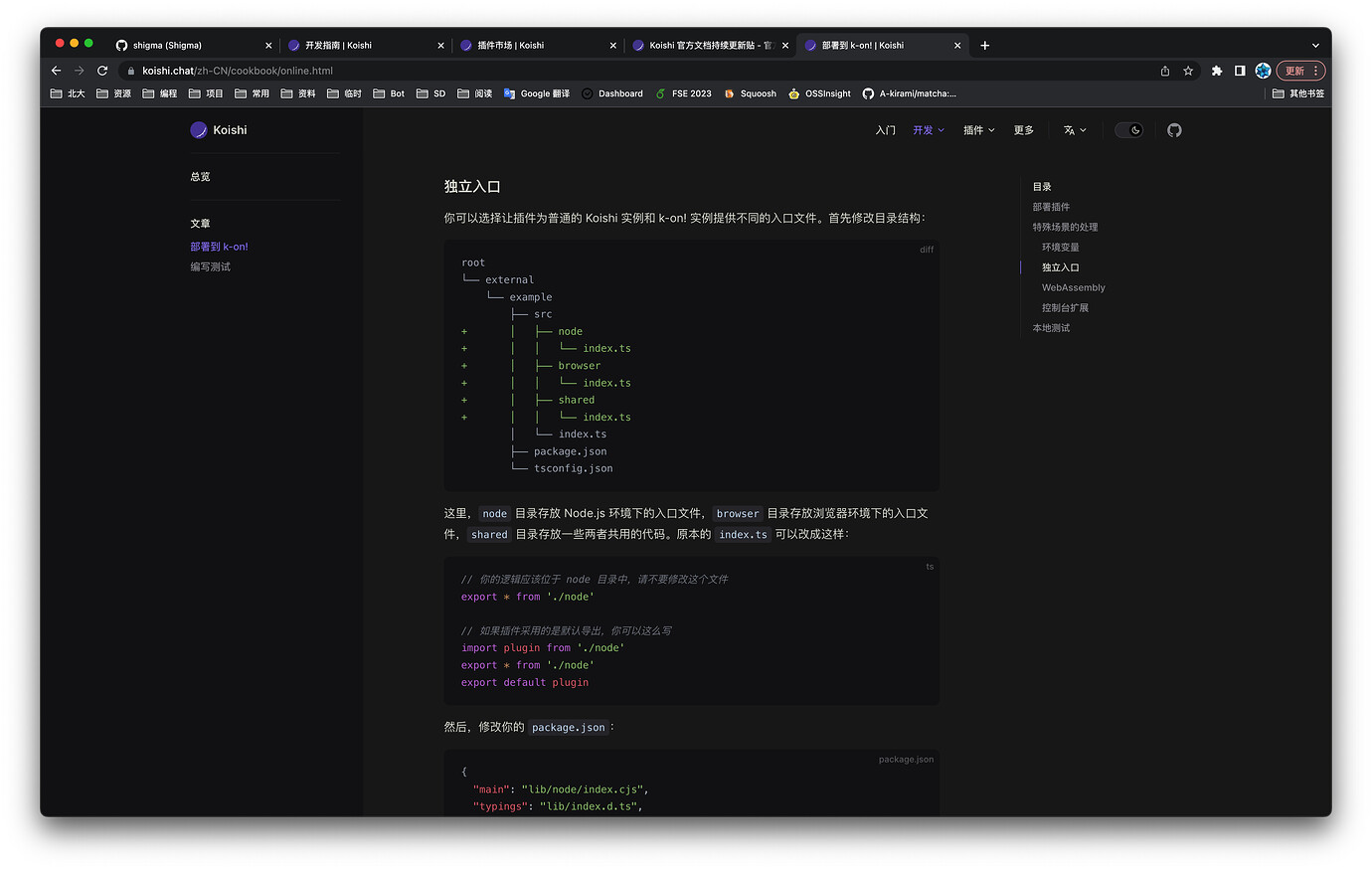Toggle the dark mode theme switch

point(1129,129)
